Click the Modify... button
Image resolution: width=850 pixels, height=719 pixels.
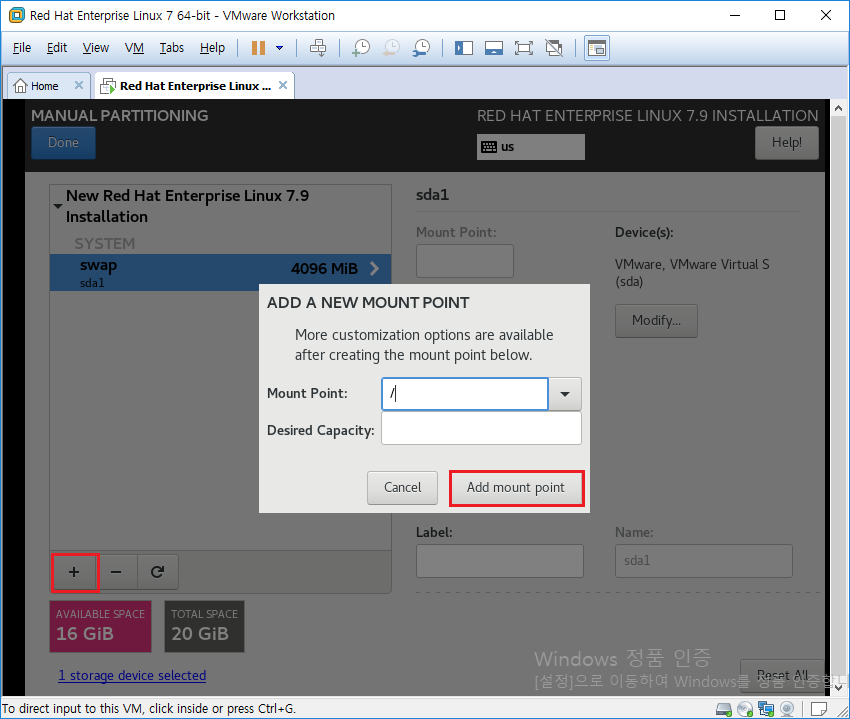(x=656, y=321)
